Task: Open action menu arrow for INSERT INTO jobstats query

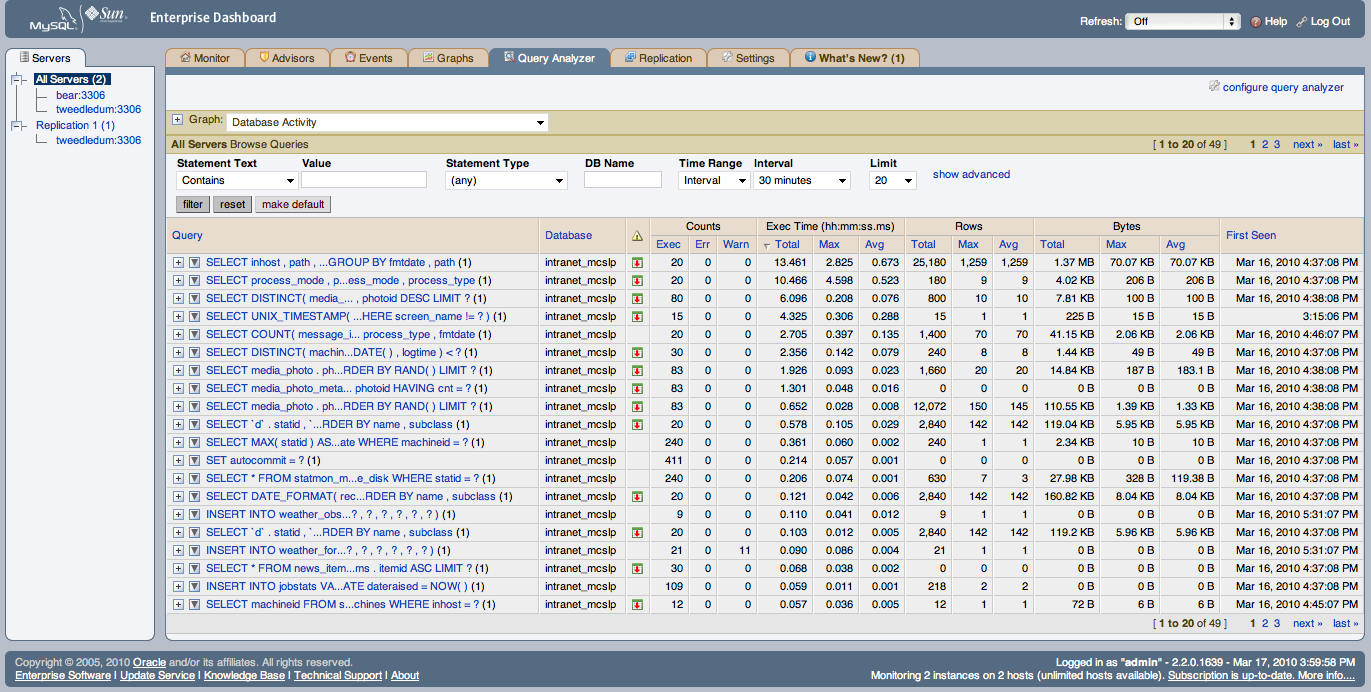Action: [x=194, y=587]
